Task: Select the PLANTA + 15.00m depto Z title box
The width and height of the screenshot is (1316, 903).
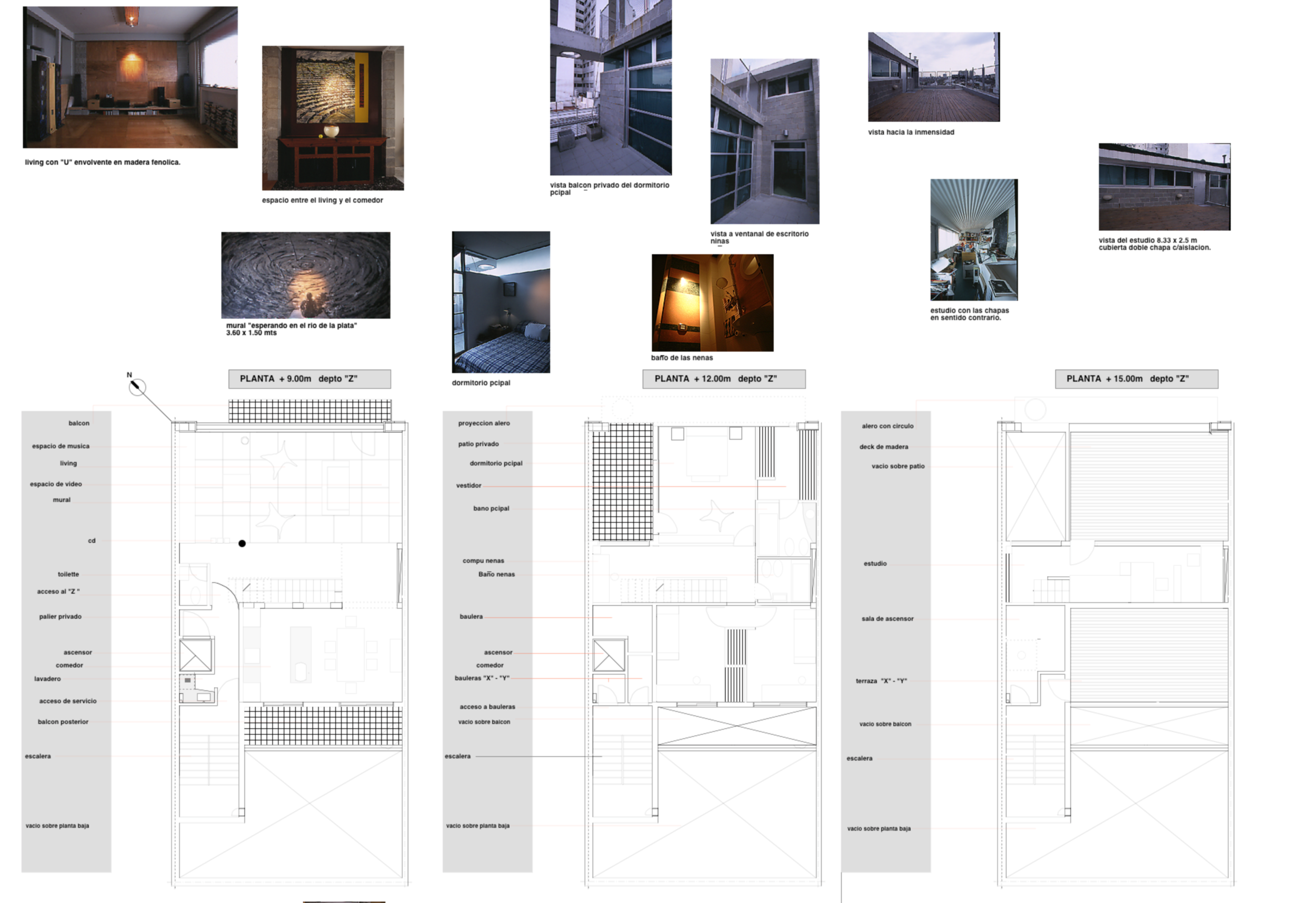Action: click(x=1136, y=379)
